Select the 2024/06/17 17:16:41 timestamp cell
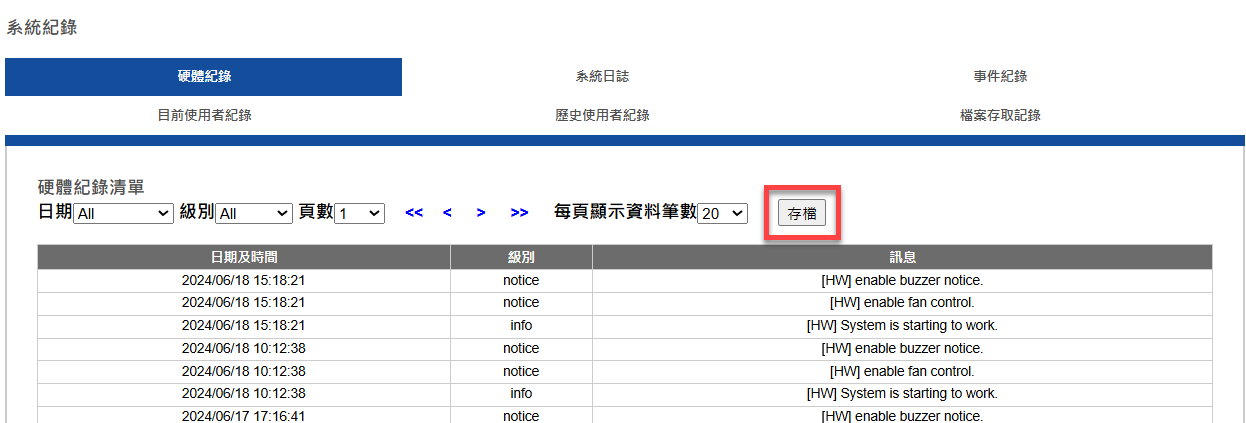The image size is (1246, 423). pos(244,415)
